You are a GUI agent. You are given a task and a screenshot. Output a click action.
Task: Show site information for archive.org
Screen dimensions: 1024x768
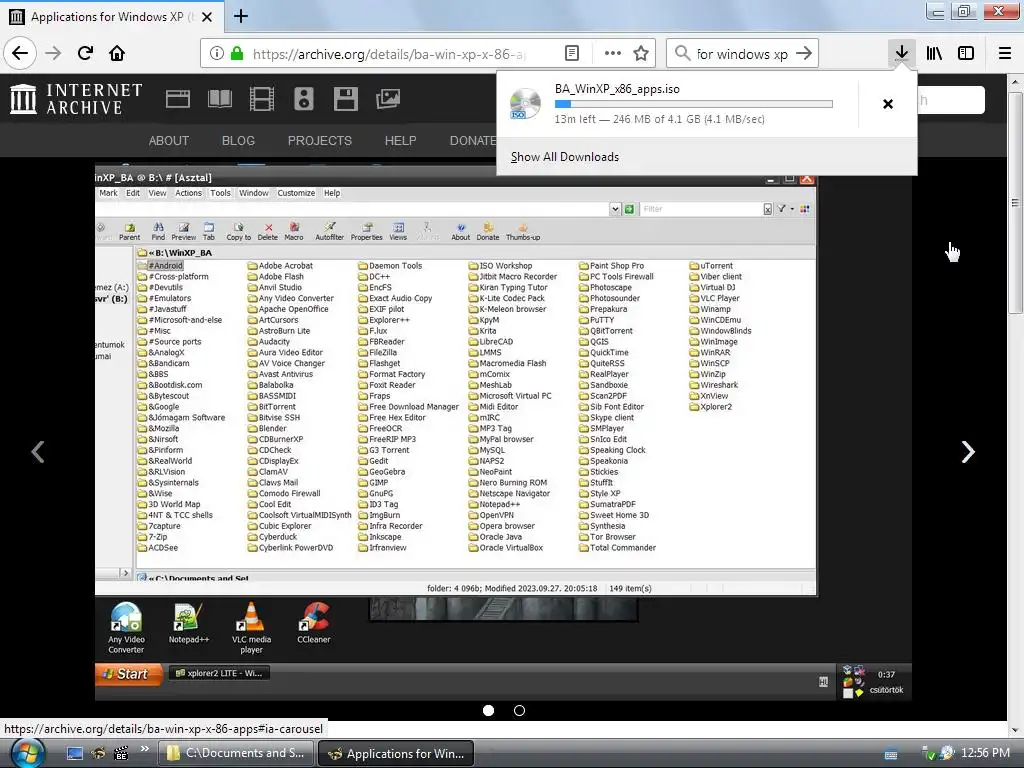click(x=217, y=54)
